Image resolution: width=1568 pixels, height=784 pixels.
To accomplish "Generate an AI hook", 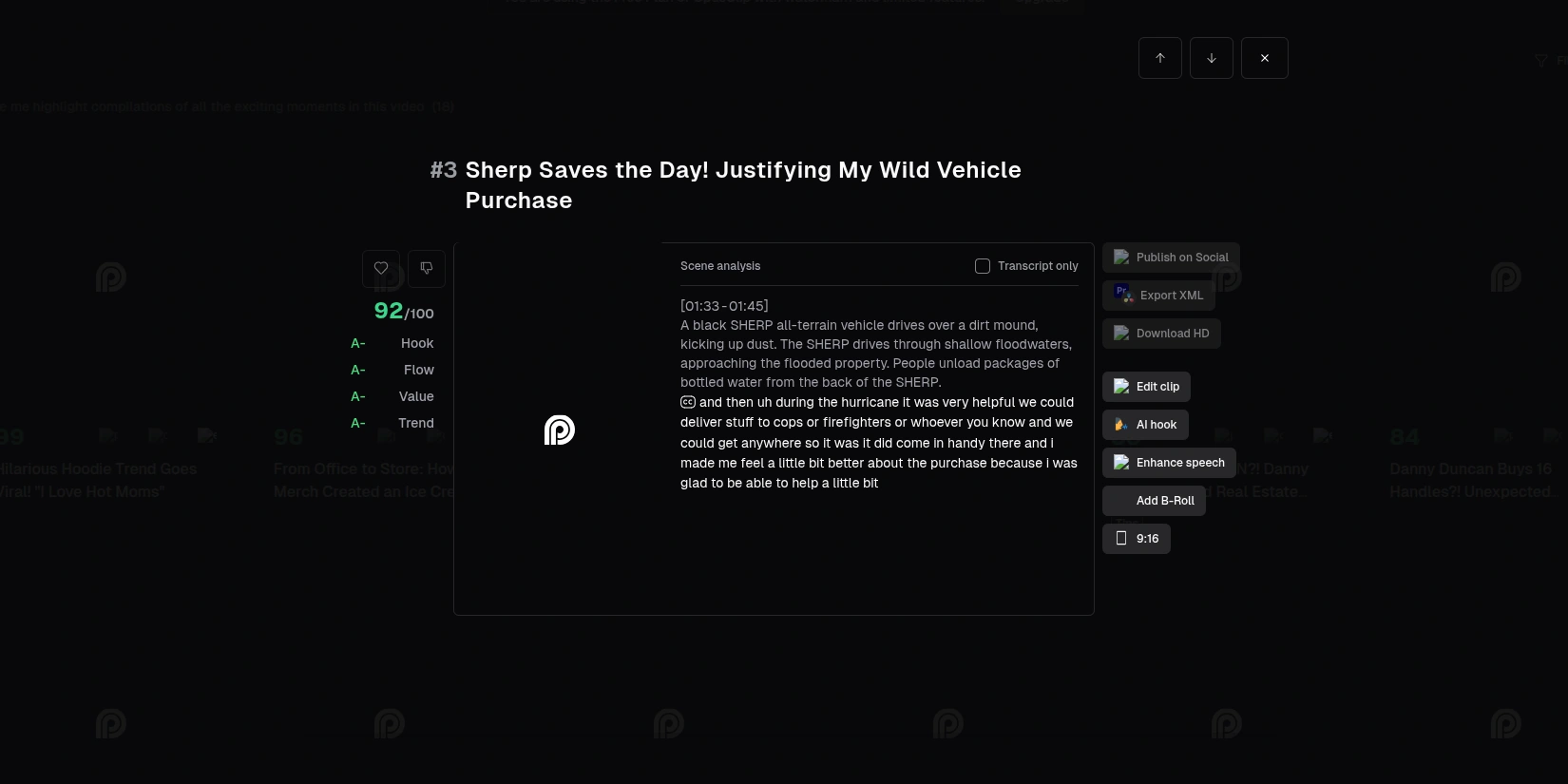I will click(x=1145, y=425).
